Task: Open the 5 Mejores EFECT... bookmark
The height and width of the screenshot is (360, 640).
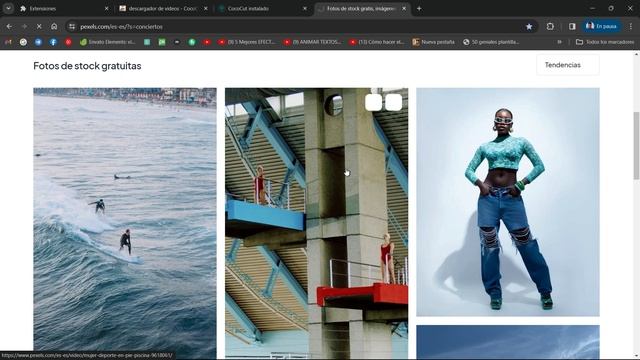Action: [x=247, y=42]
